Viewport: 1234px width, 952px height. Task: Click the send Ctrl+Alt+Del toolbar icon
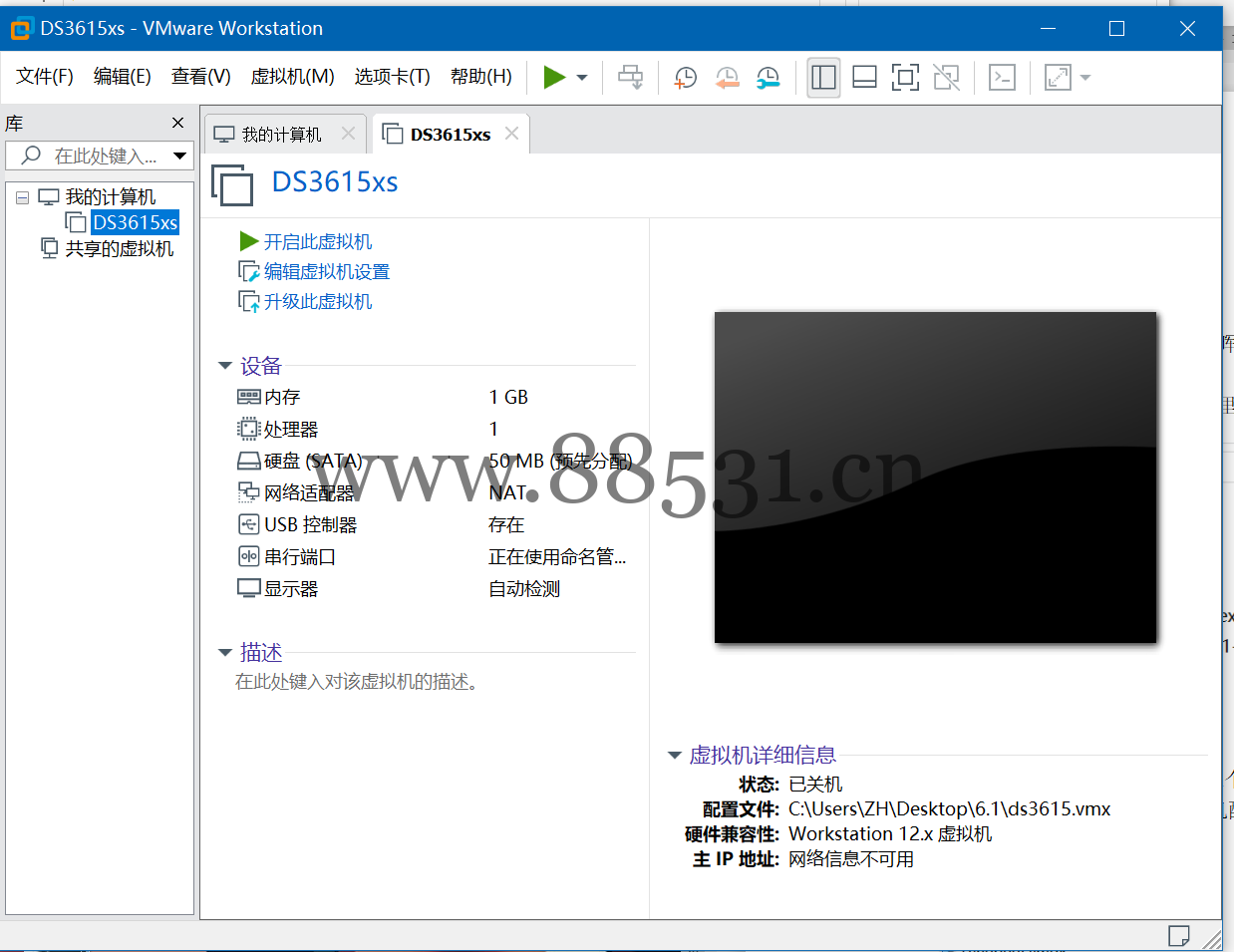click(x=631, y=77)
